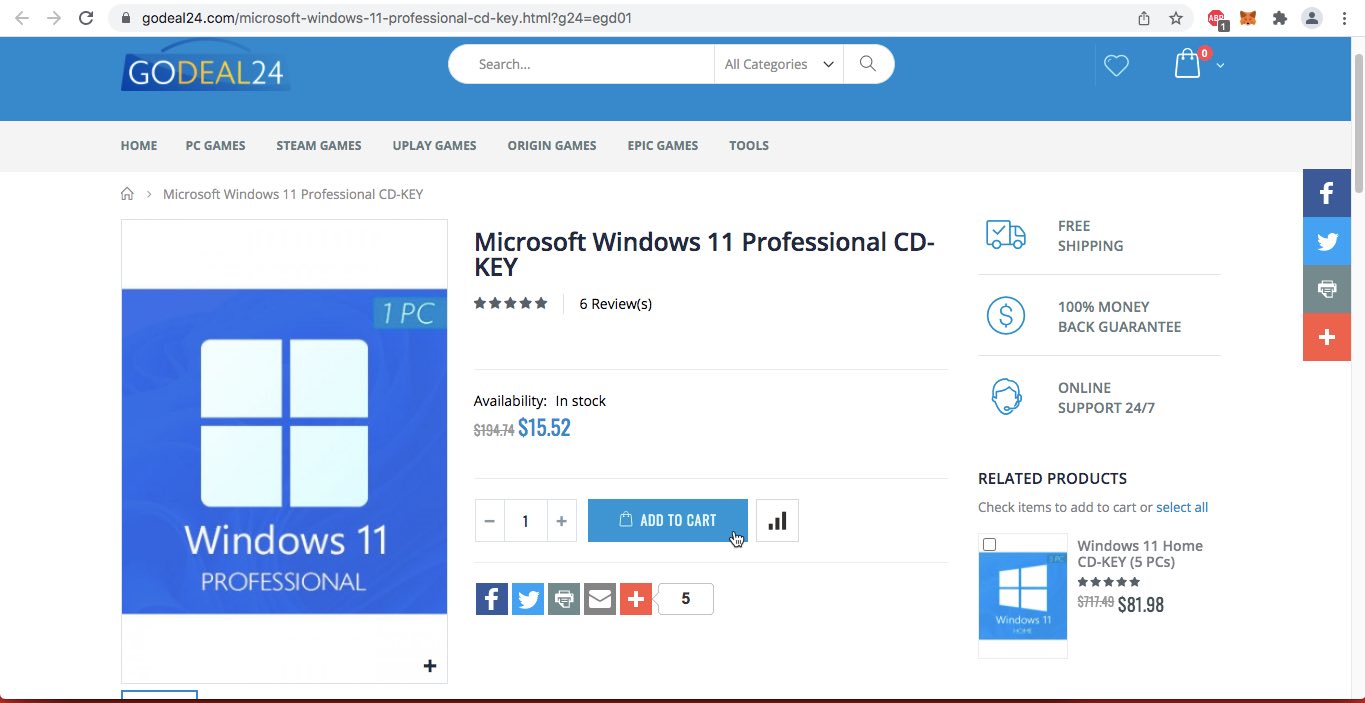Zoom product image with plus icon
This screenshot has width=1365, height=703.
click(430, 666)
